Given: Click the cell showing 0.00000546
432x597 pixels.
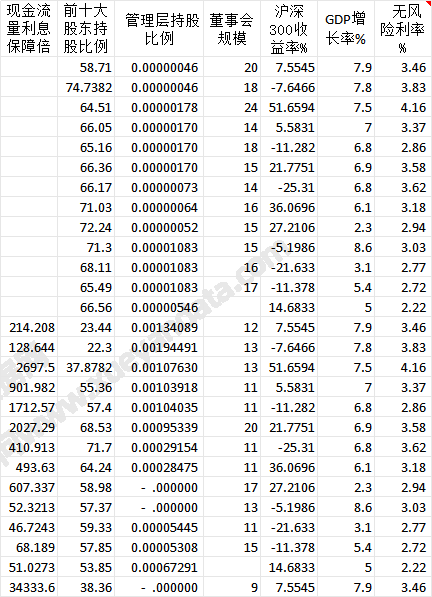Looking at the screenshot, I should click(x=159, y=307).
